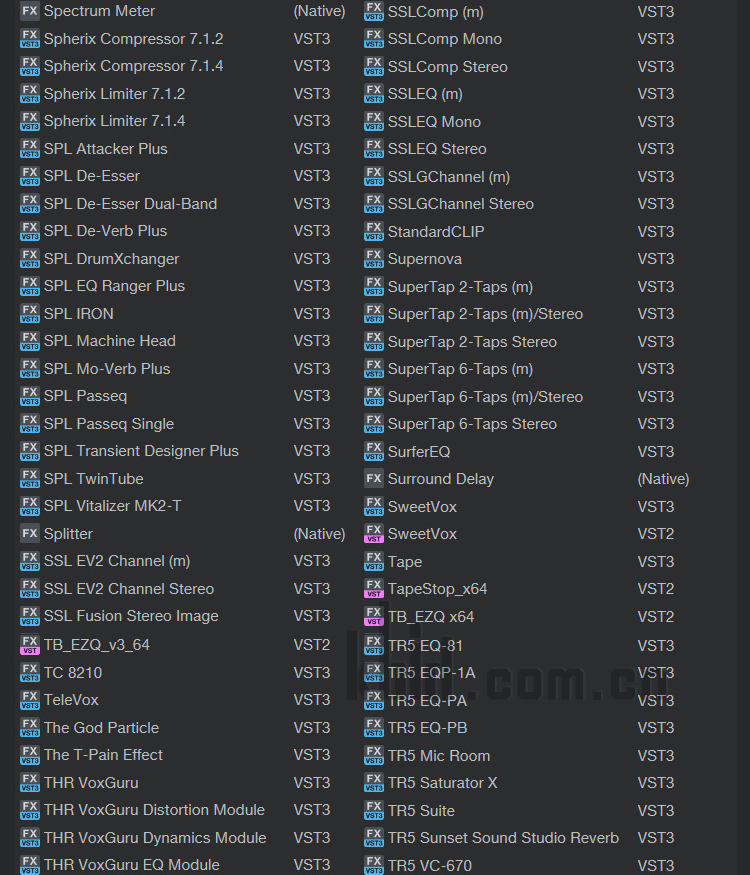Click the VST3 icon next to The God Particle
This screenshot has width=750, height=875.
click(30, 728)
